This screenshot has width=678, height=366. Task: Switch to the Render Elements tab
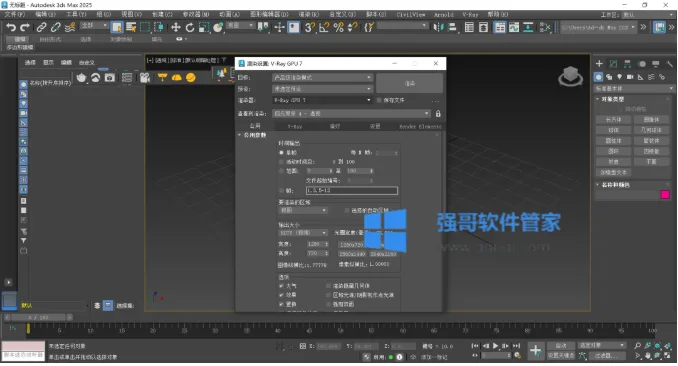[419, 126]
